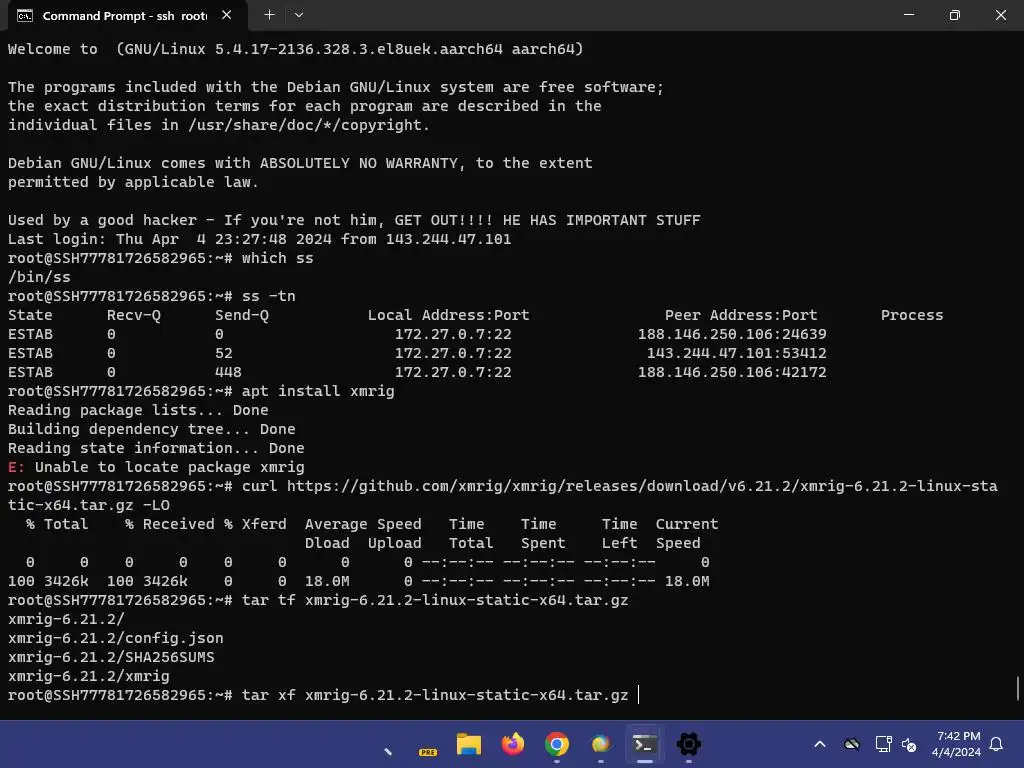Open Google Chrome from the taskbar
This screenshot has height=768, width=1024.
coord(556,744)
